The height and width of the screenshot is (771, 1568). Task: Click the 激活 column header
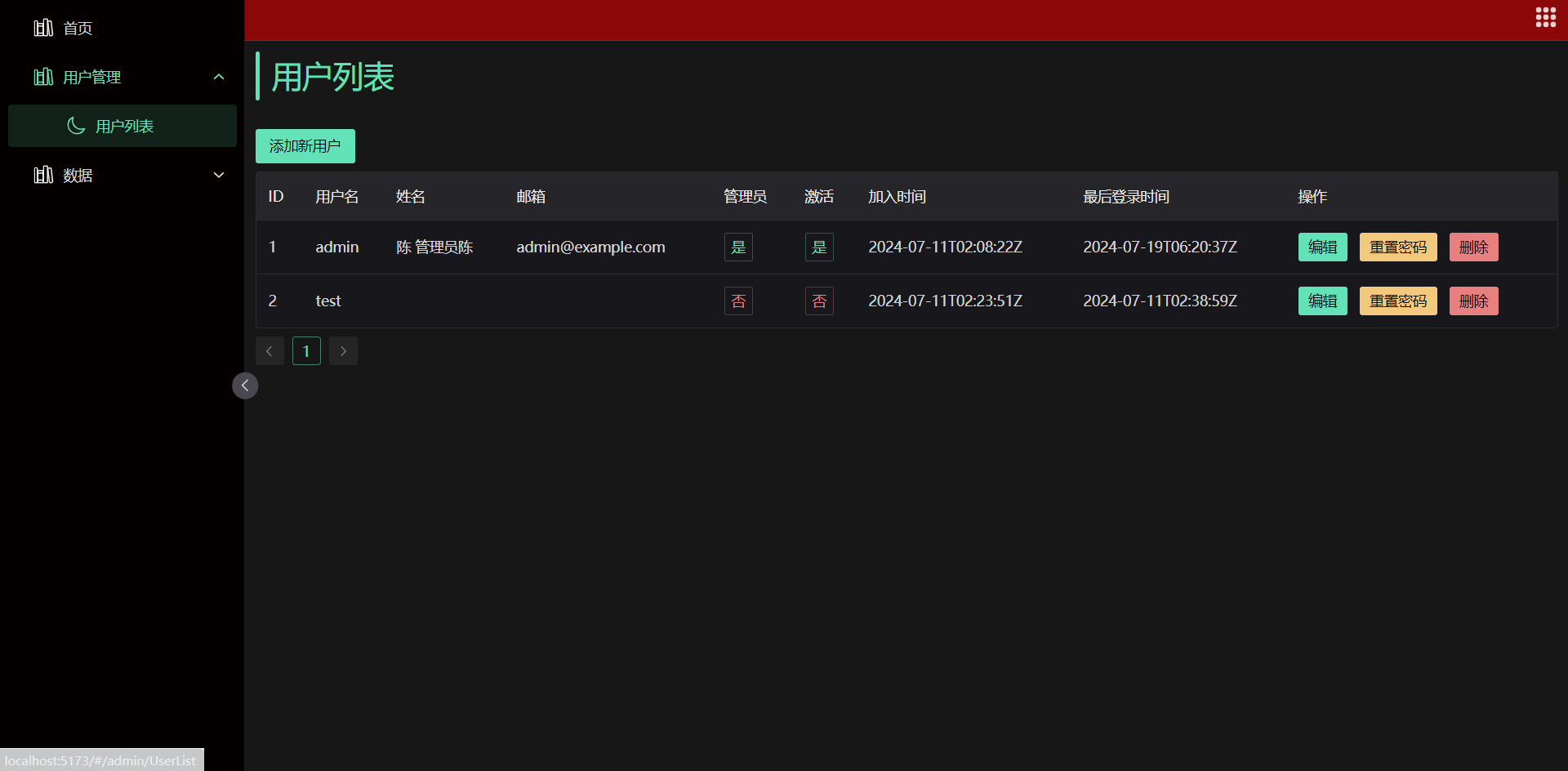point(819,196)
